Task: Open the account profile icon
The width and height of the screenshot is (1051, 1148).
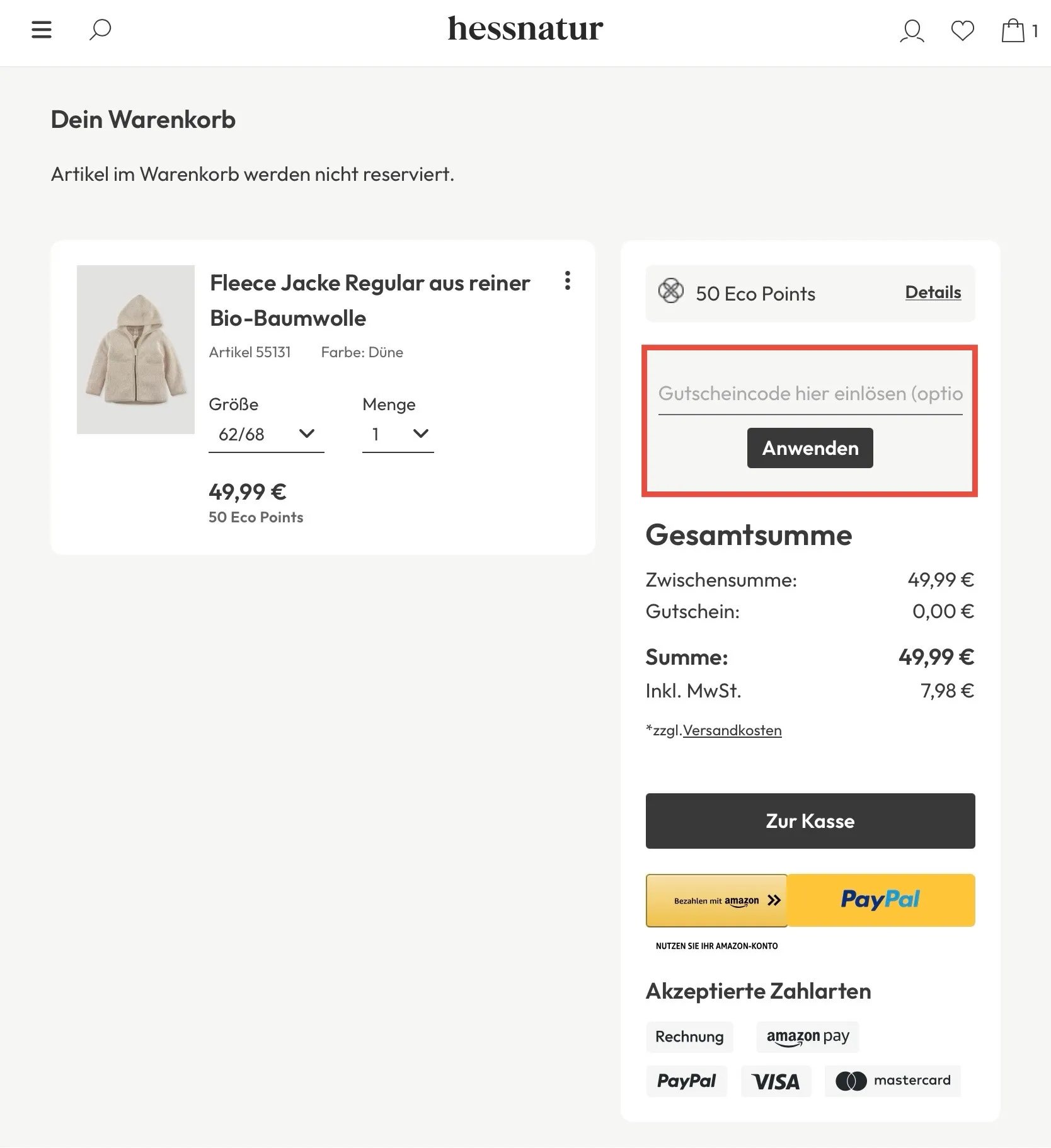Action: click(912, 30)
